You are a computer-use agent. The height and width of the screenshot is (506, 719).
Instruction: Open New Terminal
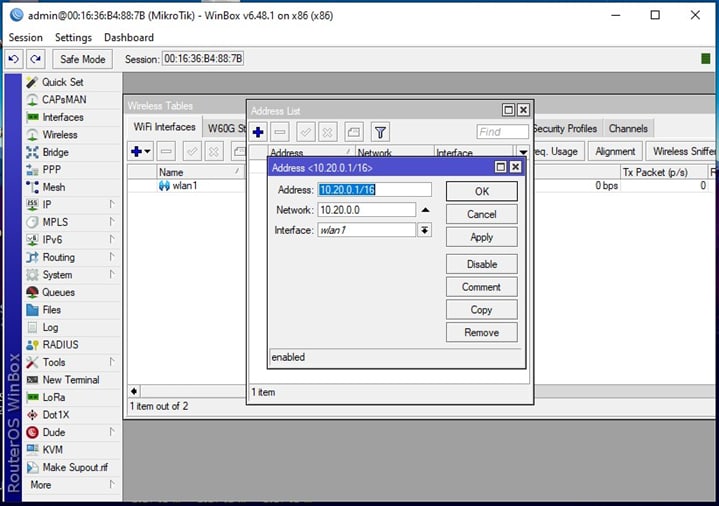(x=71, y=380)
